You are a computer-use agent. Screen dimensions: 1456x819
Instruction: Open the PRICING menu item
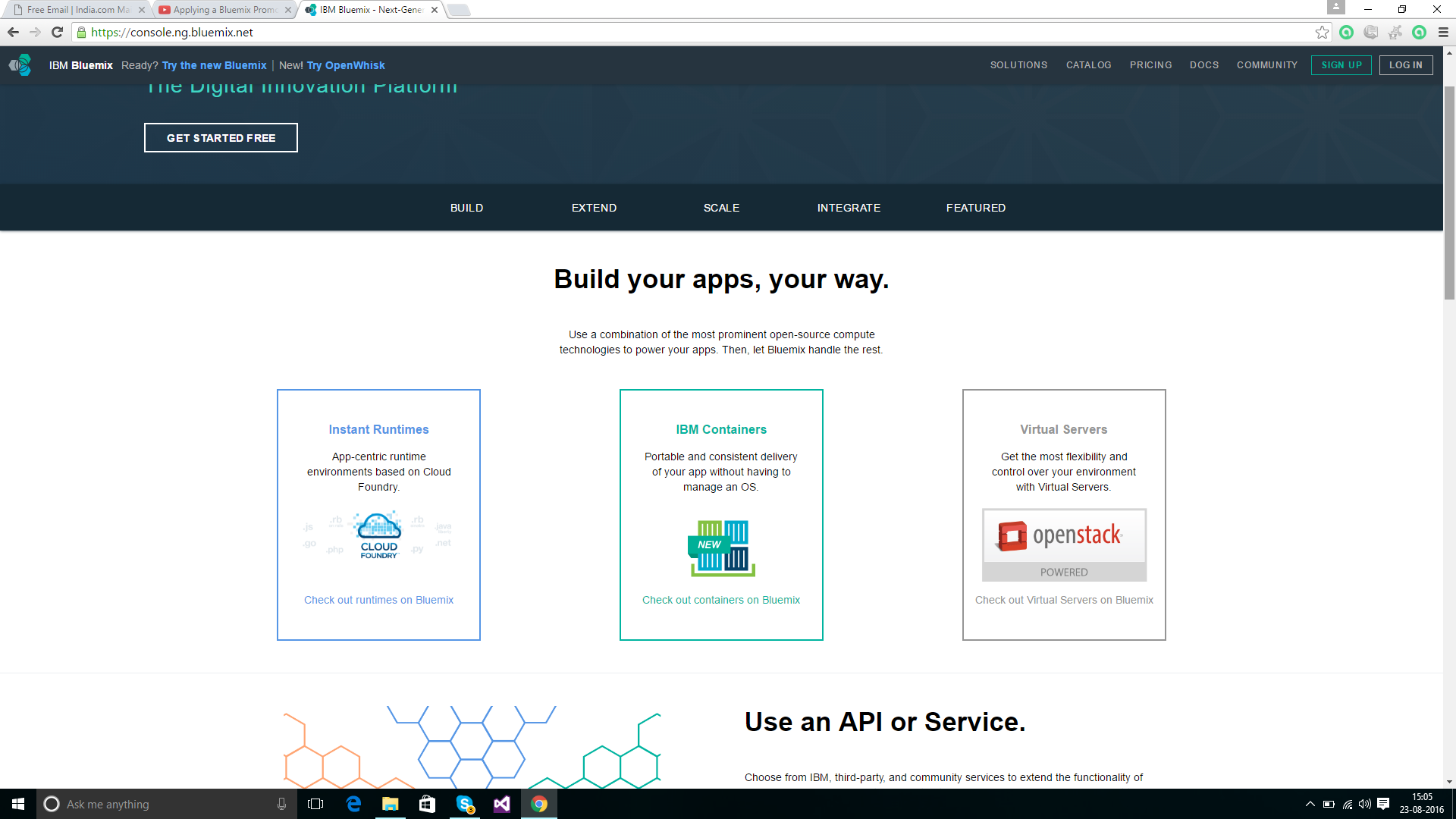tap(1150, 65)
